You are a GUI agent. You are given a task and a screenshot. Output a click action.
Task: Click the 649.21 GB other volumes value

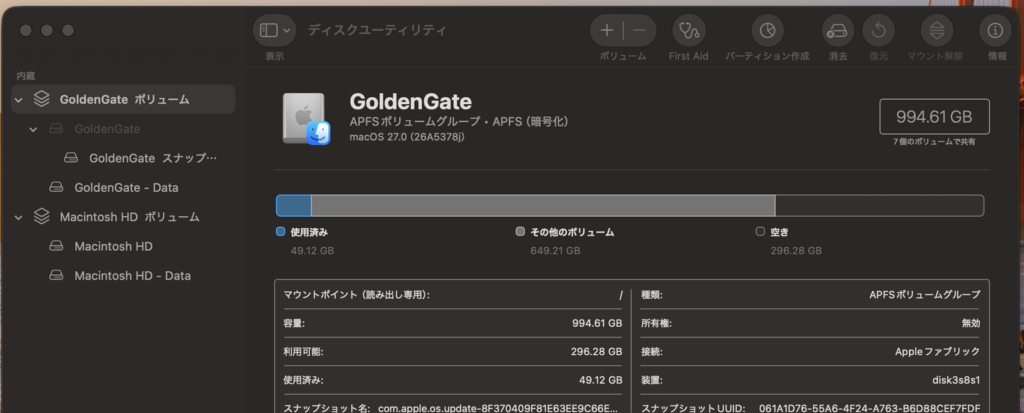coord(555,250)
